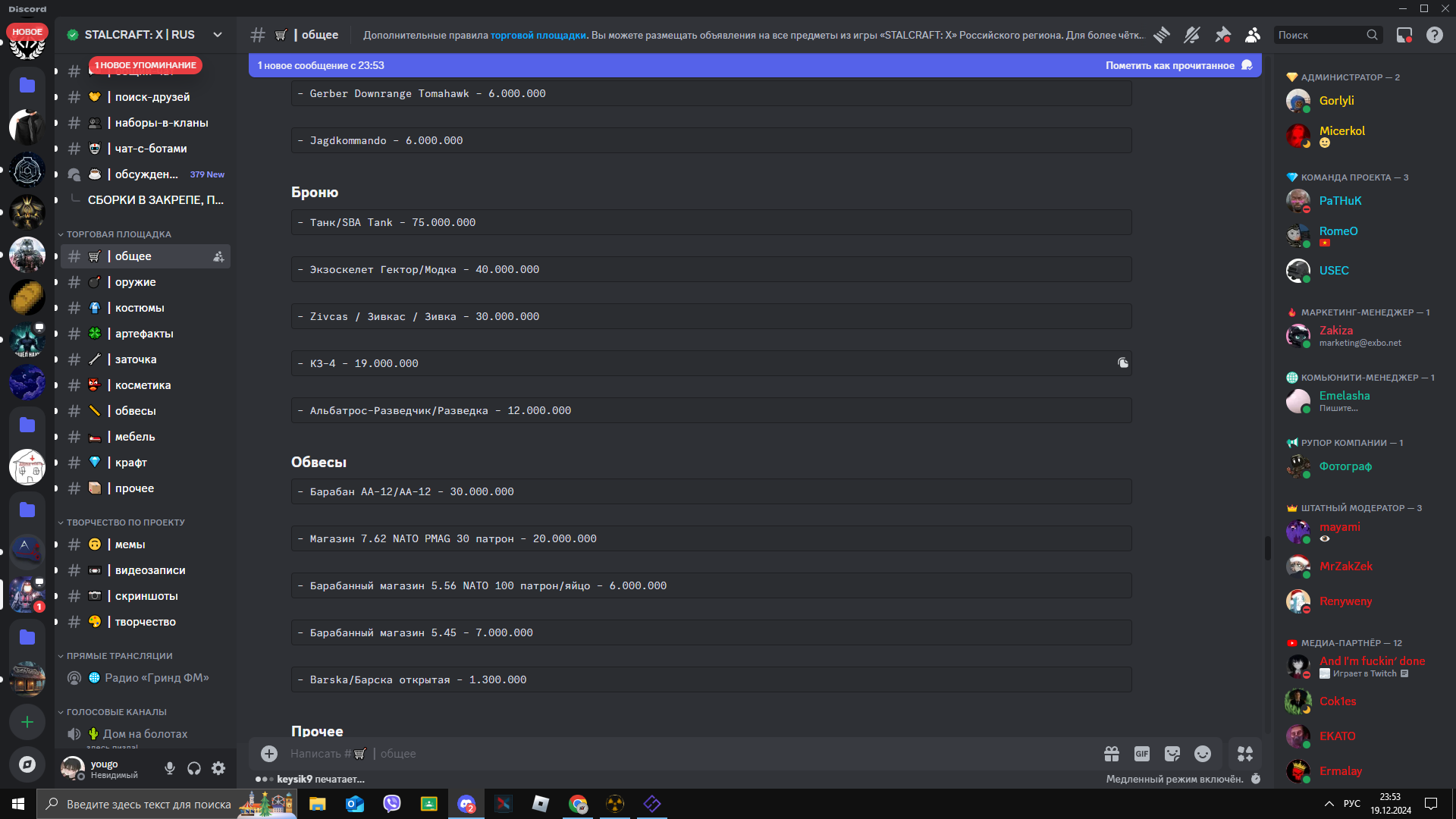Open Discover servers compass
The image size is (1456, 819).
27,764
